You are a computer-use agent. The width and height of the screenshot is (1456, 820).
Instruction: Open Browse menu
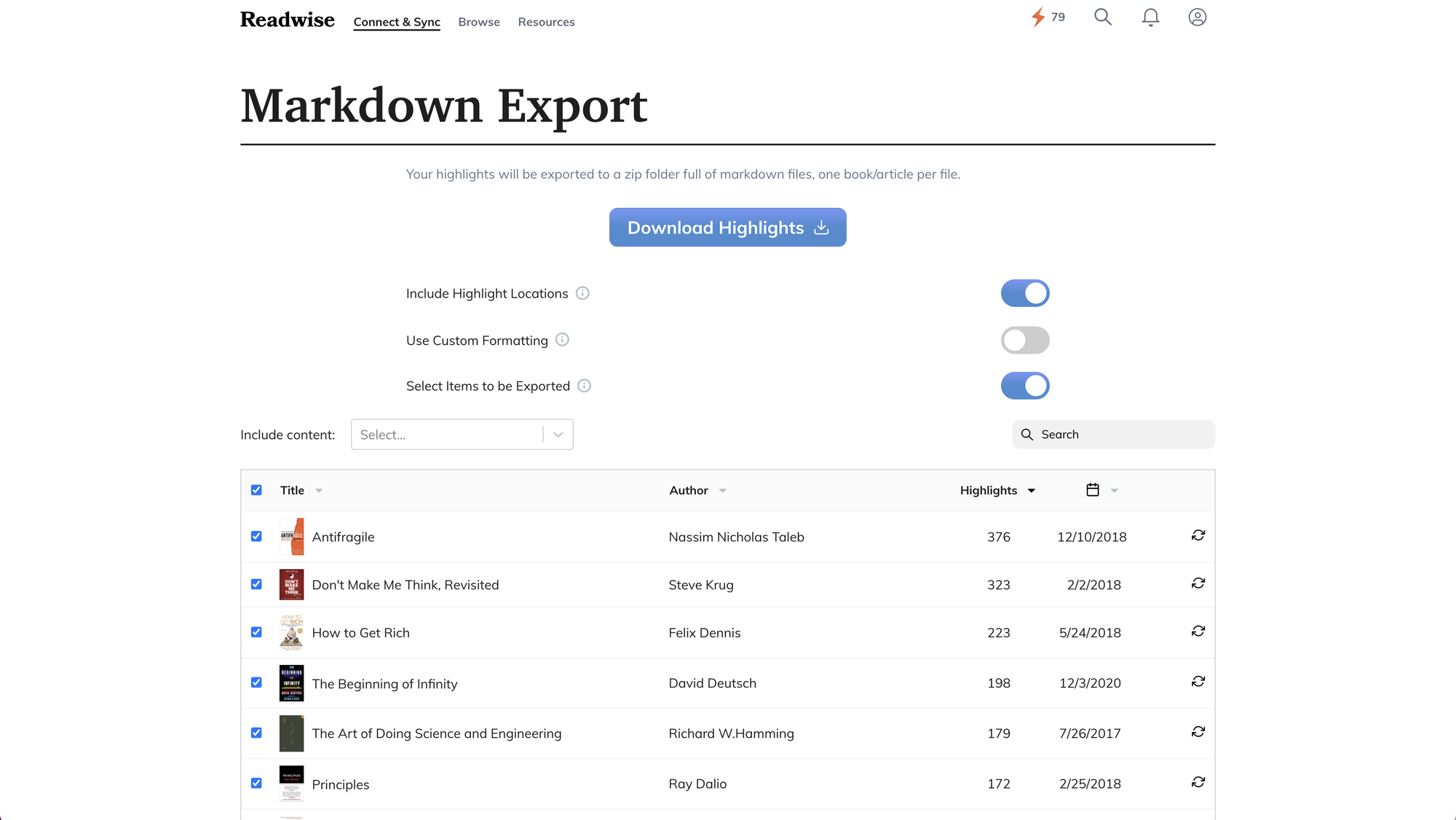pyautogui.click(x=479, y=22)
